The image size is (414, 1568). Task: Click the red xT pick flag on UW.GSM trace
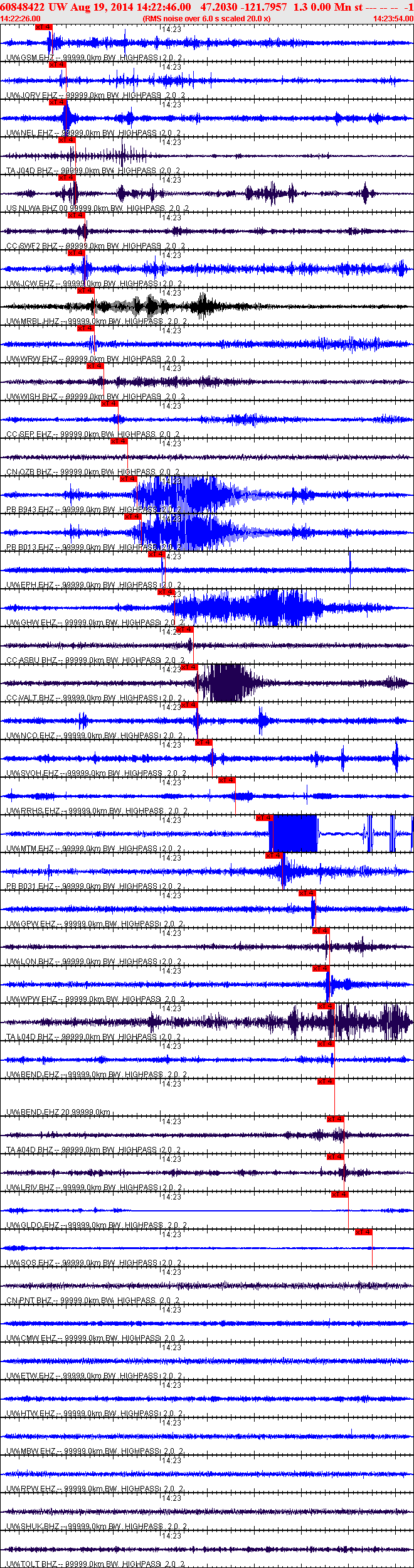[x=44, y=27]
